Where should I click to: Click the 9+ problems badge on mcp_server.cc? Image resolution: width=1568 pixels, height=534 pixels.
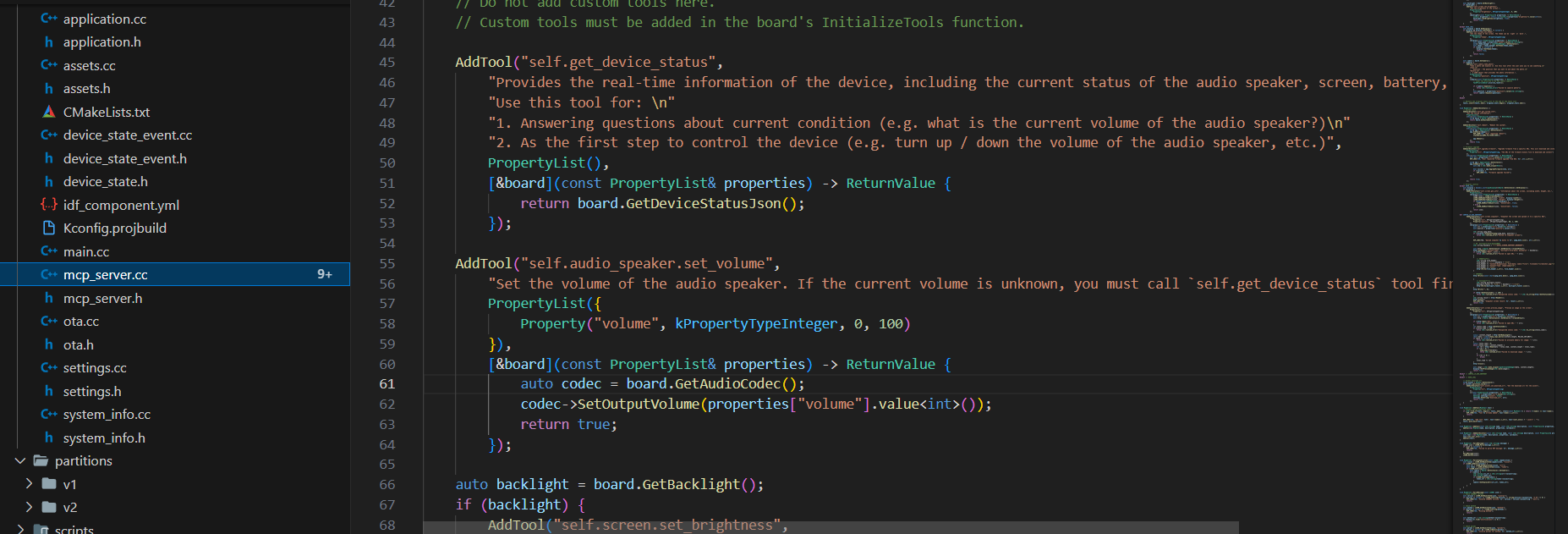325,274
